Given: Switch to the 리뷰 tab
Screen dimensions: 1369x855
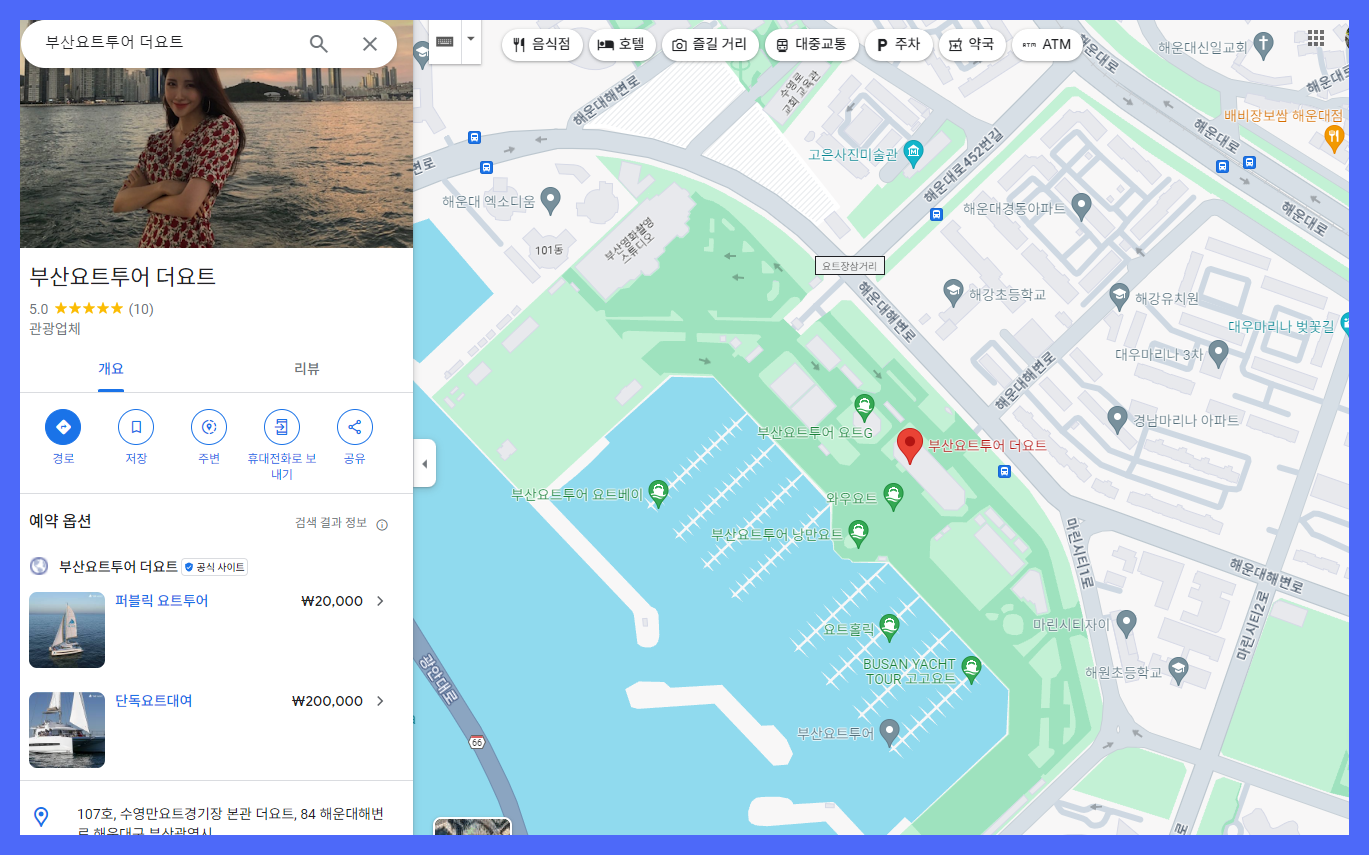Looking at the screenshot, I should coord(307,368).
